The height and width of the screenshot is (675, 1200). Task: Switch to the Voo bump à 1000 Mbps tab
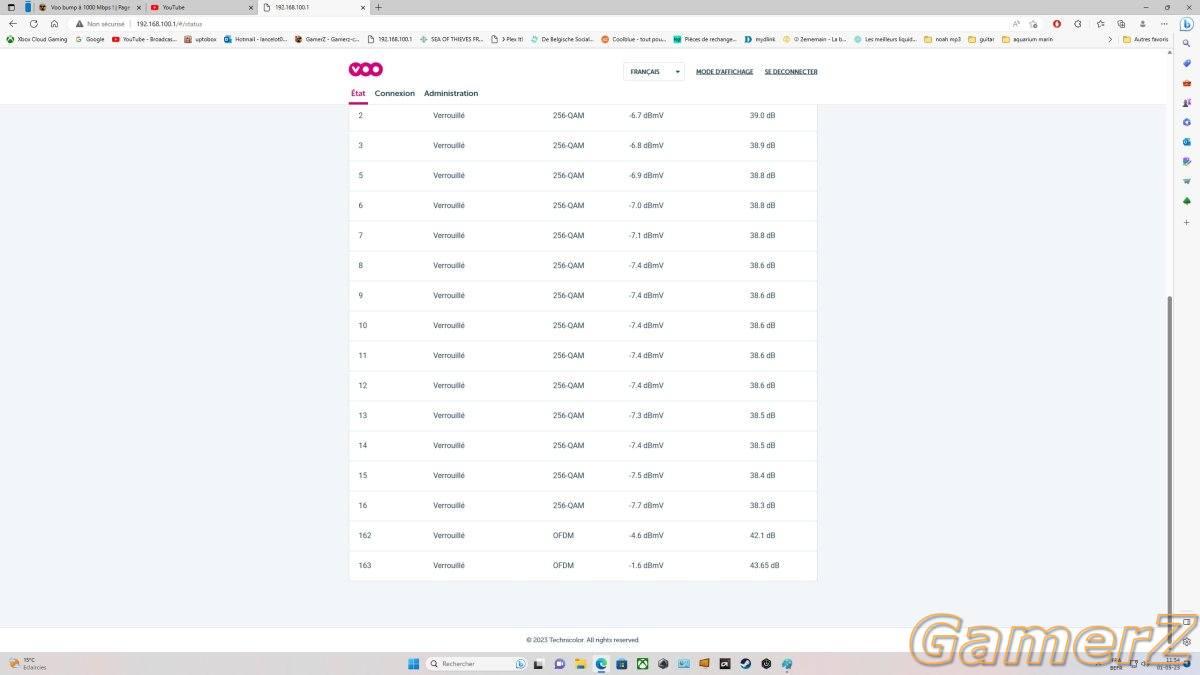[x=90, y=7]
